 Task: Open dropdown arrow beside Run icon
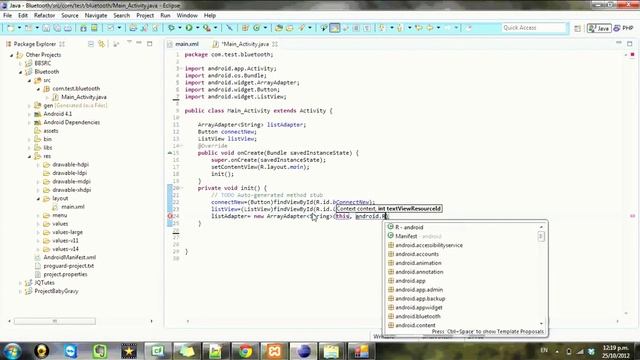[x=197, y=28]
